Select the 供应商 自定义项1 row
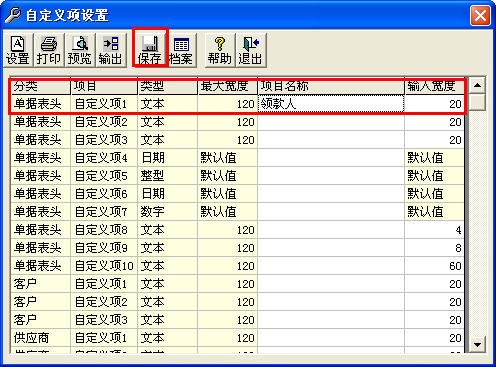496x367 pixels. [237, 338]
